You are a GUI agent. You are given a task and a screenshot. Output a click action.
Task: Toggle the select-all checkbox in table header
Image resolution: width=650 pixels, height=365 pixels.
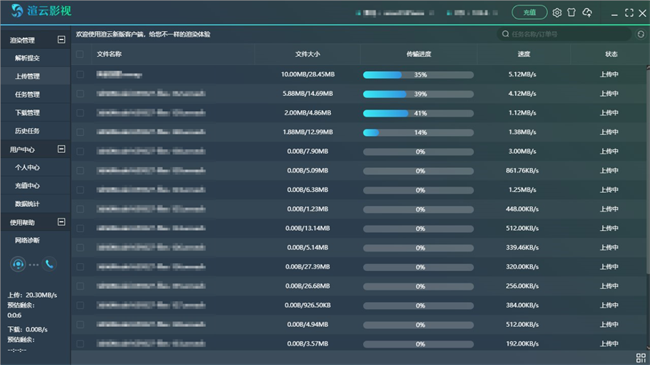click(80, 54)
